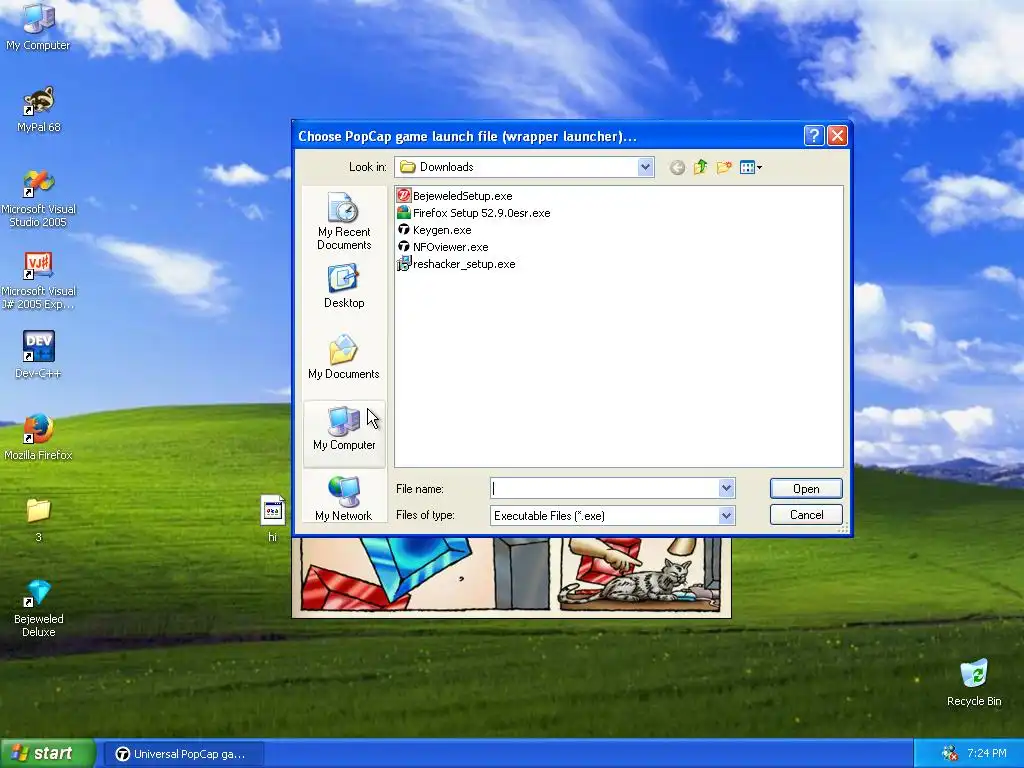Screen dimensions: 1024x768
Task: Select BejeweledSetup.exe in file list
Action: [455, 195]
